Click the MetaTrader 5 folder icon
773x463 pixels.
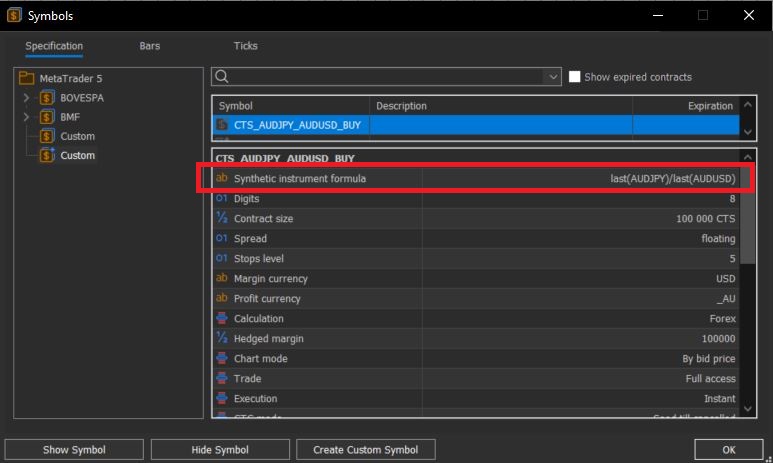[x=26, y=78]
